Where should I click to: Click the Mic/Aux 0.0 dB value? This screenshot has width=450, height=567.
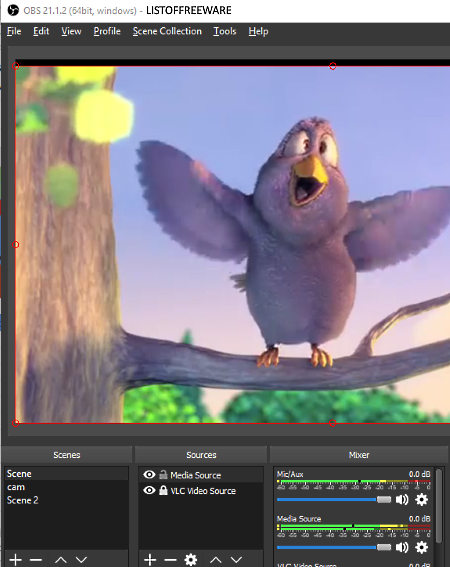coord(420,474)
